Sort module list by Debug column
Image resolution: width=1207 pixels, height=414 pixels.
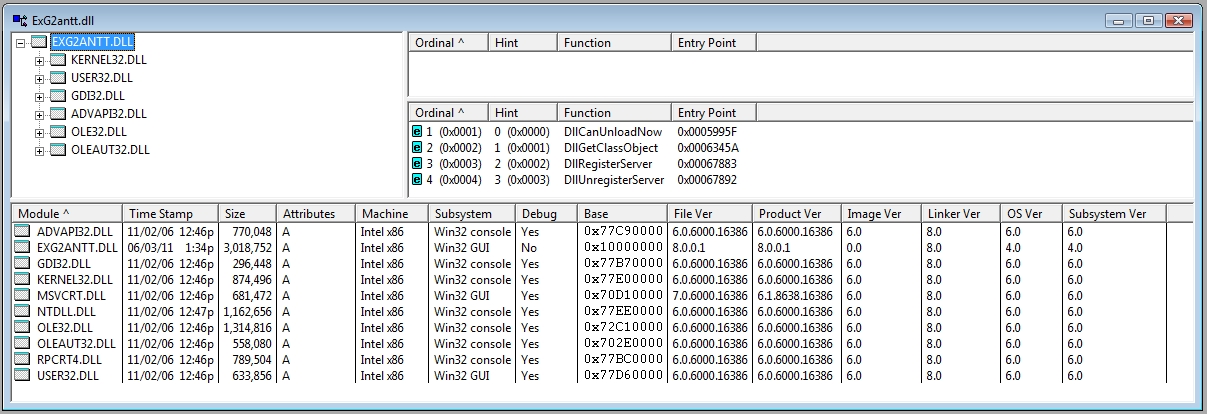[546, 214]
